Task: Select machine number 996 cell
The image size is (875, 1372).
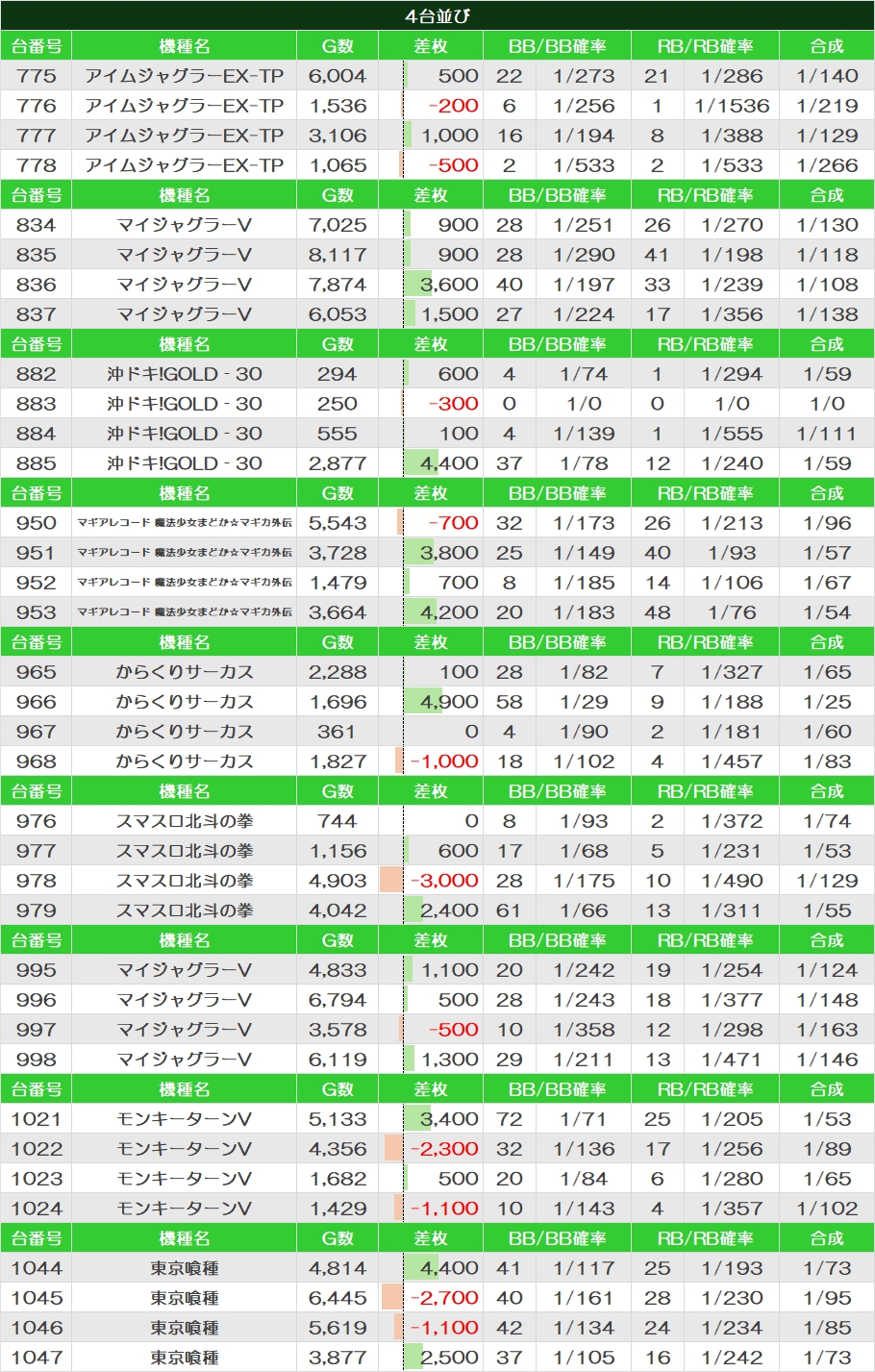Action: (37, 1000)
